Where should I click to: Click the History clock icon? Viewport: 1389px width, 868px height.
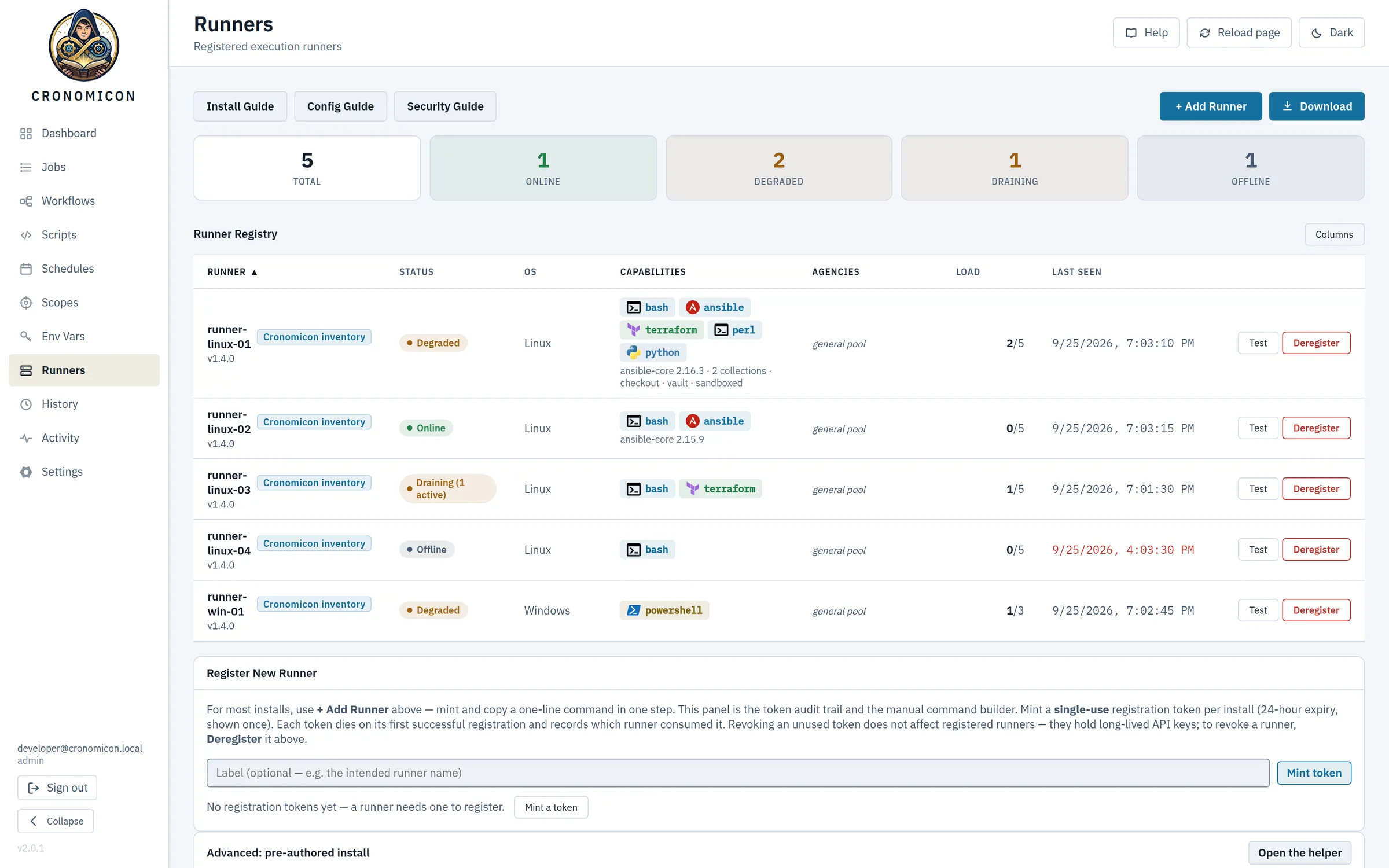[26, 404]
